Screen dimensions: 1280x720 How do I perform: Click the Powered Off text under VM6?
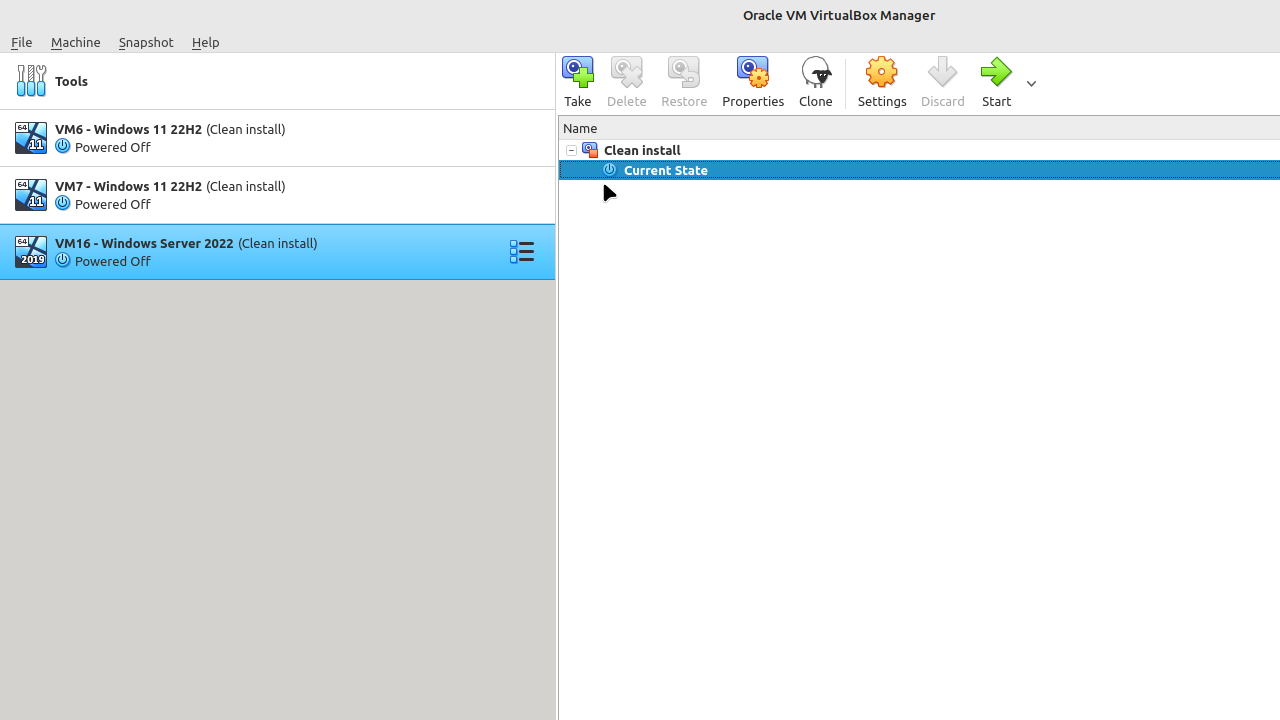[x=113, y=147]
